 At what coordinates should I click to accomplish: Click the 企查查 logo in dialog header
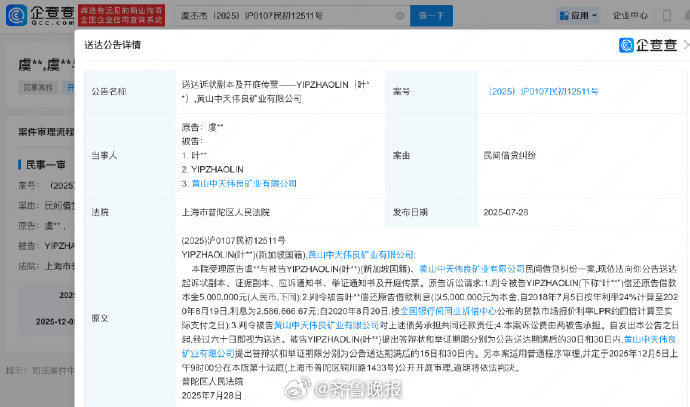[648, 45]
